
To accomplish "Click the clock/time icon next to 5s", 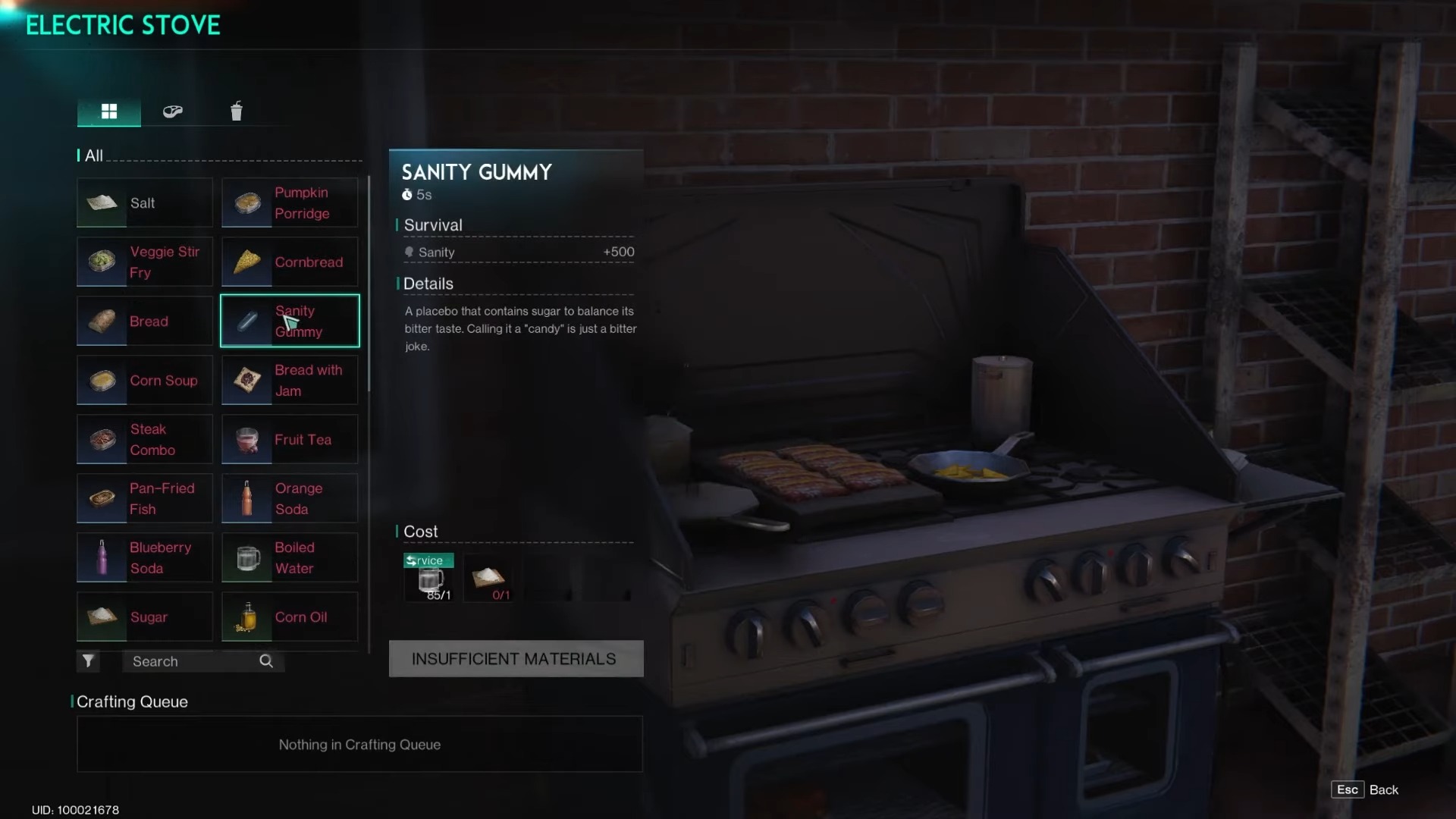I will point(407,194).
